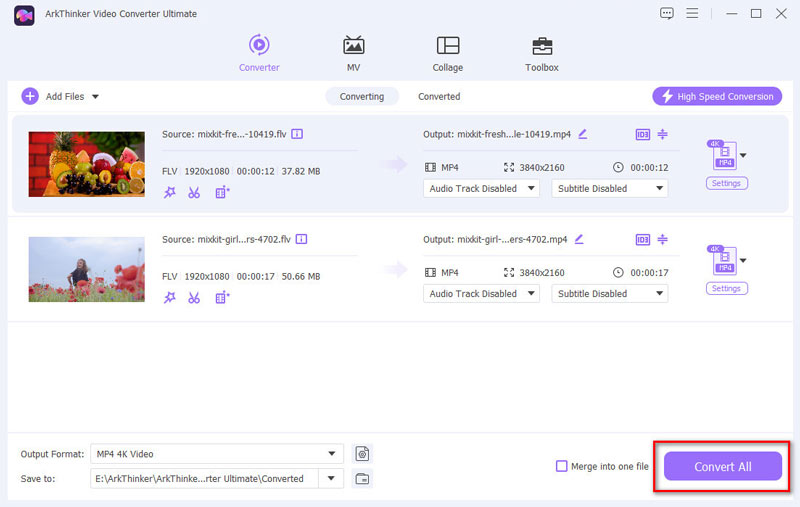Click the Add Files plus icon

point(30,96)
